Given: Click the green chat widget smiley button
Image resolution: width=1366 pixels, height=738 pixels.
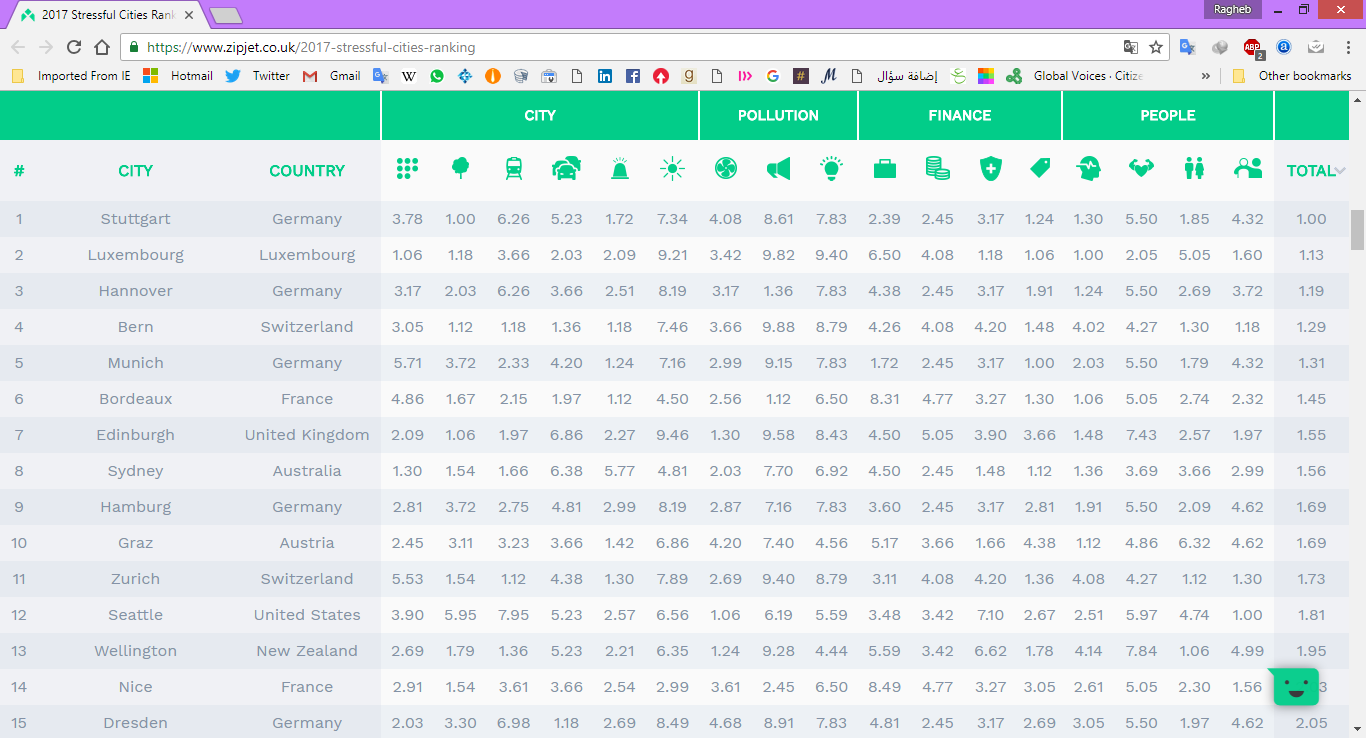Looking at the screenshot, I should click(x=1296, y=687).
